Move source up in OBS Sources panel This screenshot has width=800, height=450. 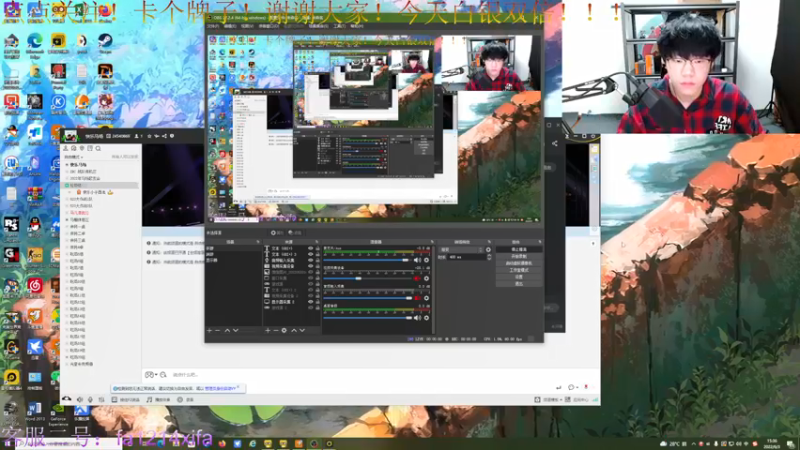coord(293,331)
